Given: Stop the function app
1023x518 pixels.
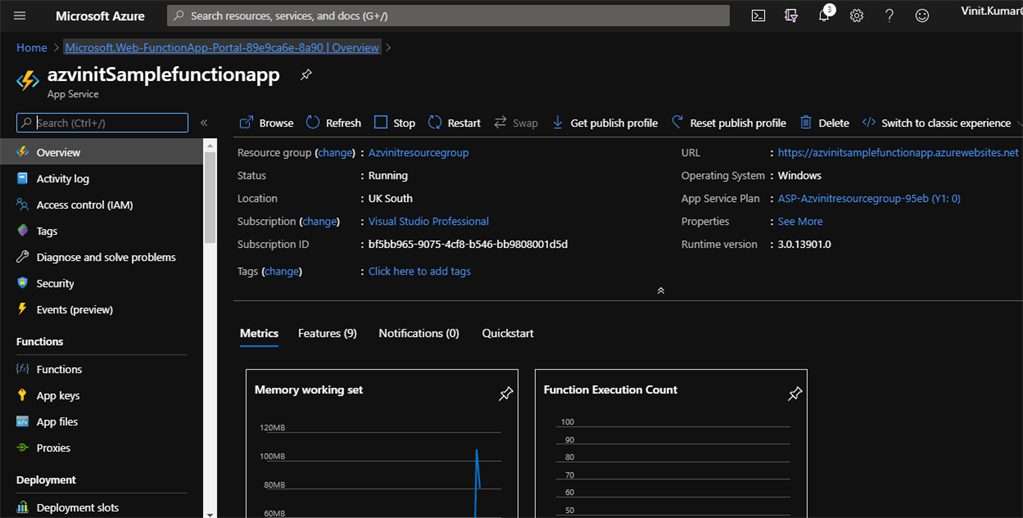Looking at the screenshot, I should [x=395, y=123].
